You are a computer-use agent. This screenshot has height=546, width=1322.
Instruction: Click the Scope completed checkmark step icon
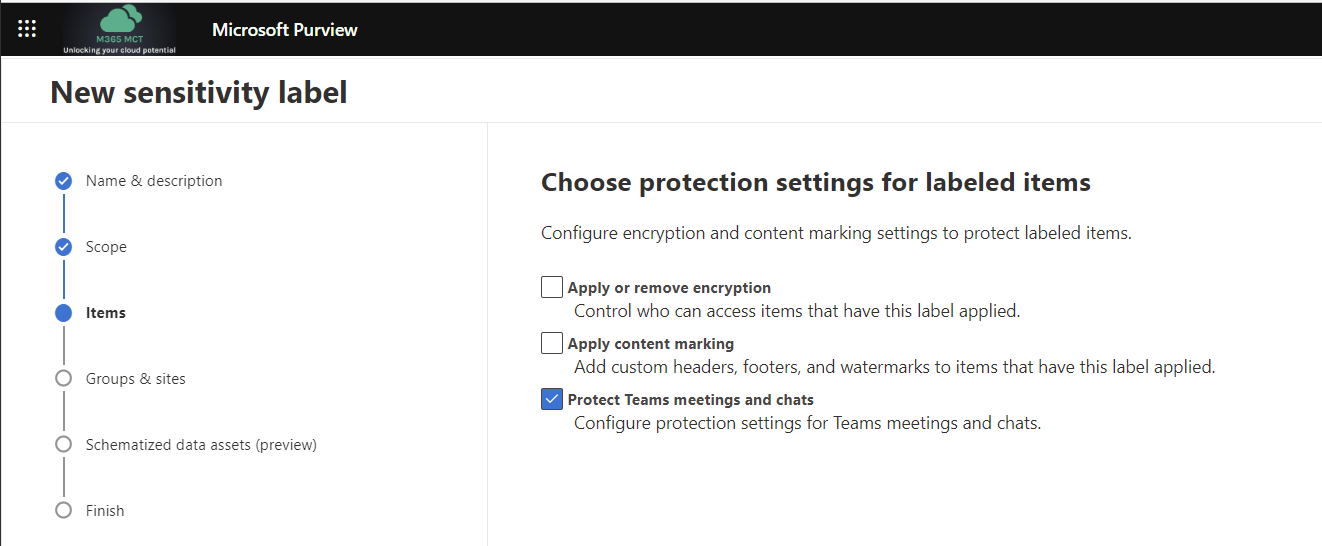coord(64,247)
